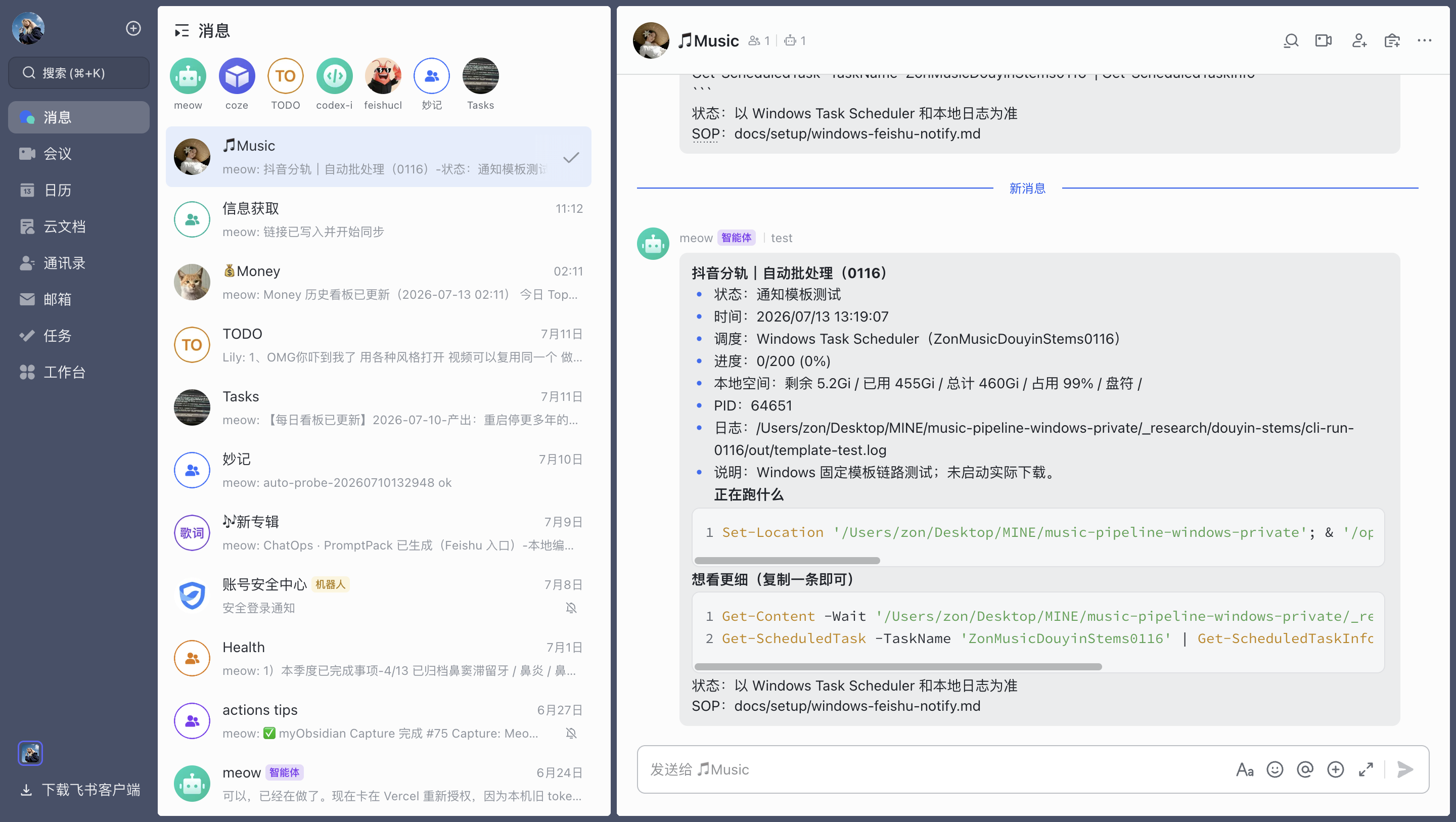The image size is (1456, 822).
Task: Click the add-calendar icon in chat header
Action: click(1392, 41)
